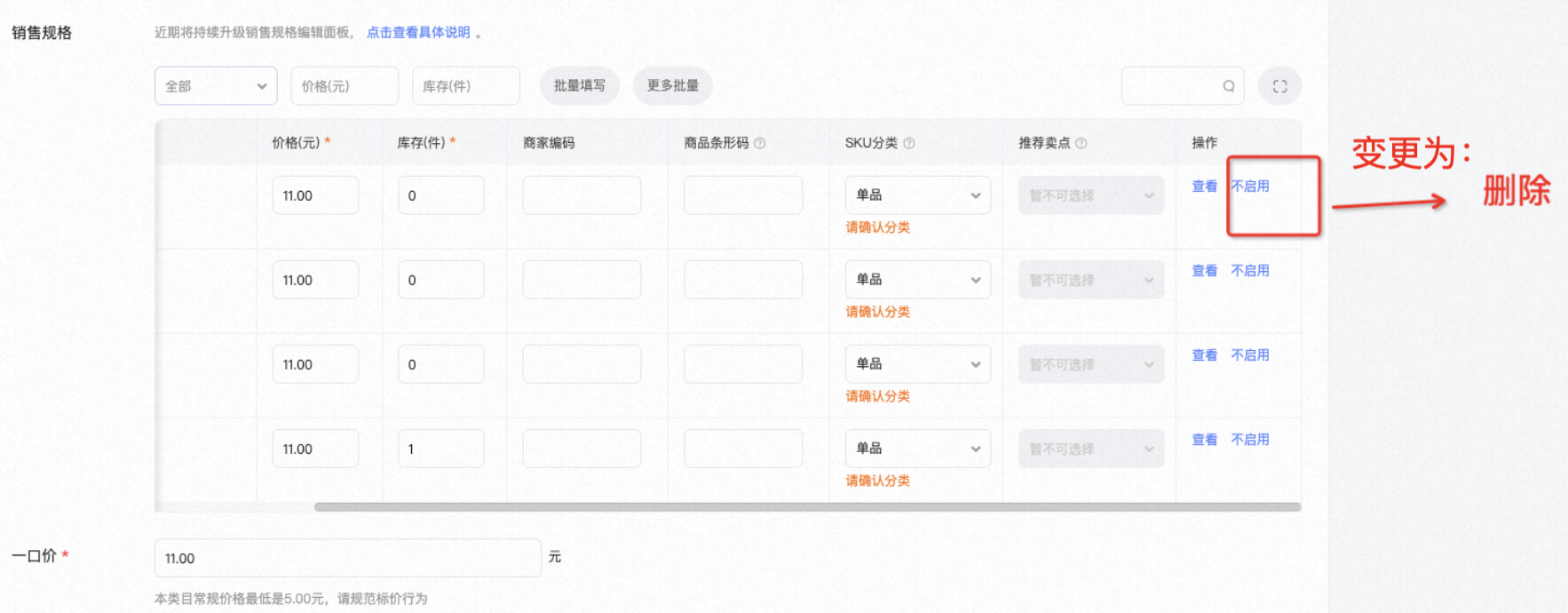Click 不启用 in the third row
This screenshot has width=1568, height=613.
pos(1250,354)
